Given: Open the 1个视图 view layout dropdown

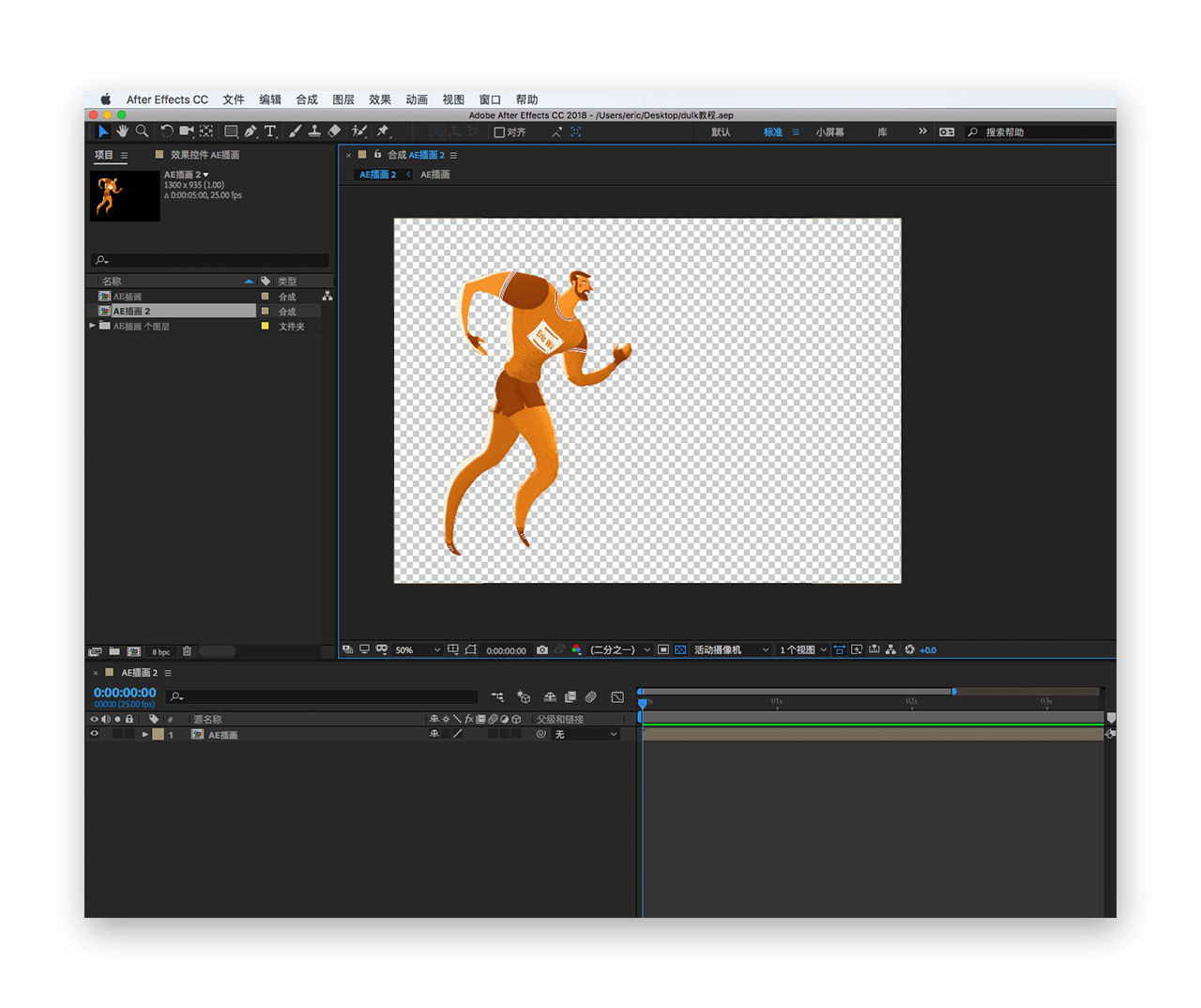Looking at the screenshot, I should pyautogui.click(x=803, y=649).
